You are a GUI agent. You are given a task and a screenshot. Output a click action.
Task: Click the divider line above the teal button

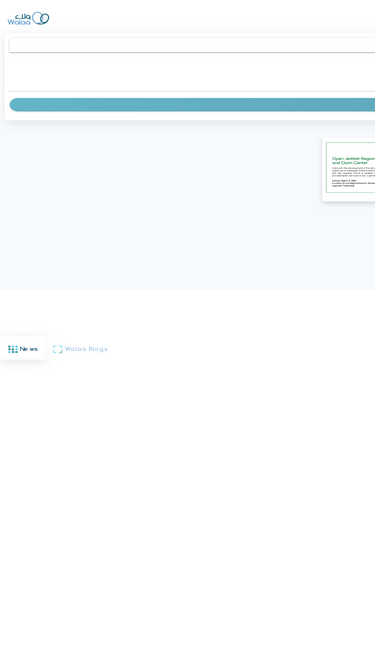(x=192, y=91)
